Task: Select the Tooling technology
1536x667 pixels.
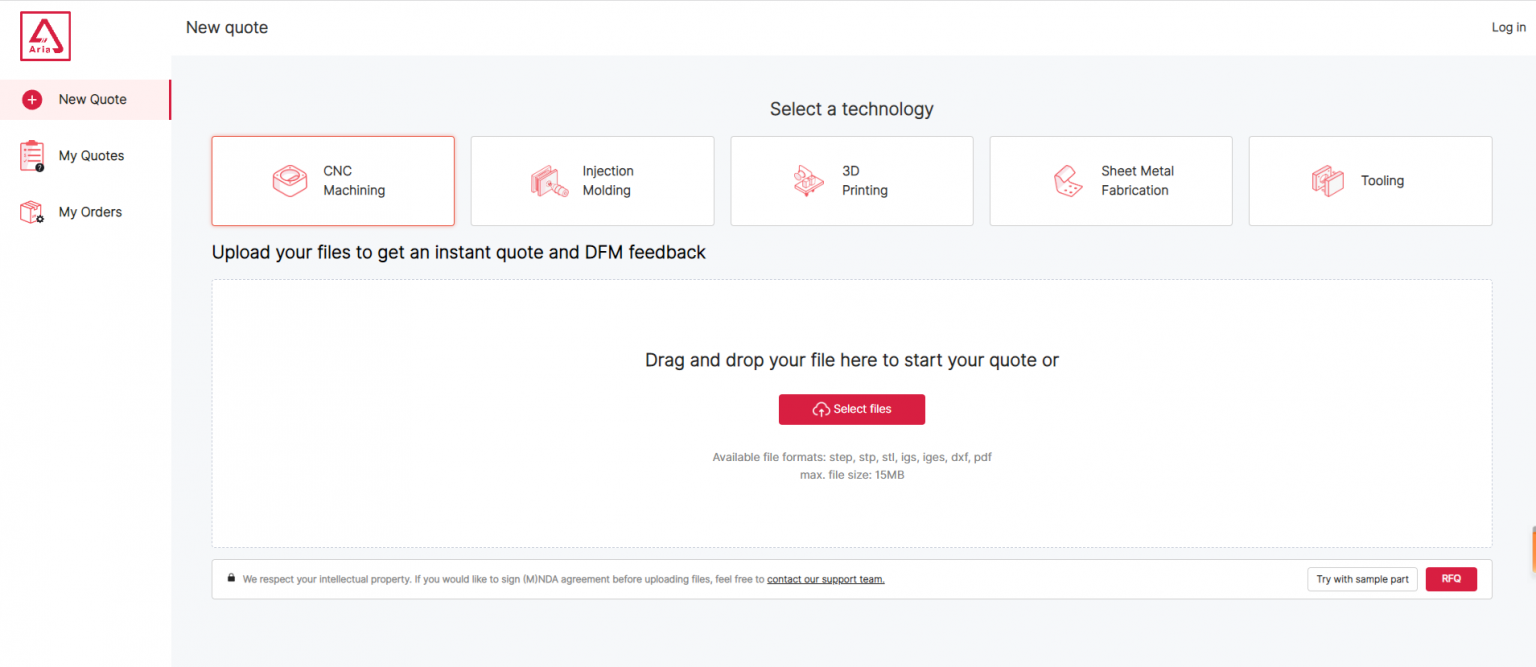Action: tap(1369, 181)
